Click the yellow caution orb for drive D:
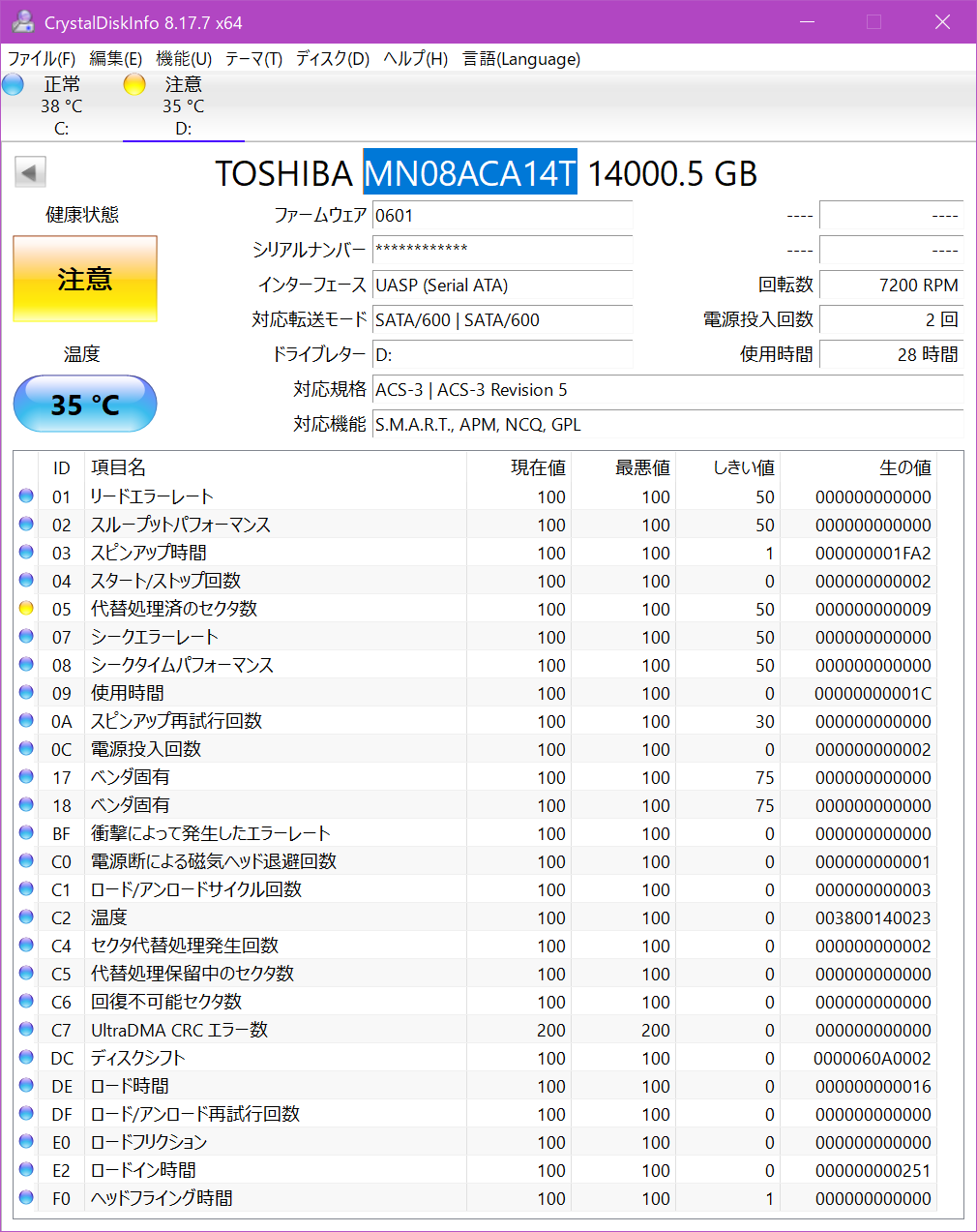Screen dimensions: 977x1232 [134, 85]
